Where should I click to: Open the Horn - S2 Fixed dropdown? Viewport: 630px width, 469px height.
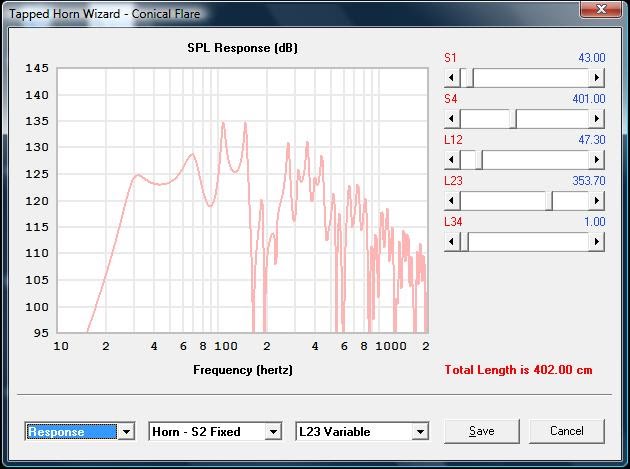pyautogui.click(x=273, y=432)
